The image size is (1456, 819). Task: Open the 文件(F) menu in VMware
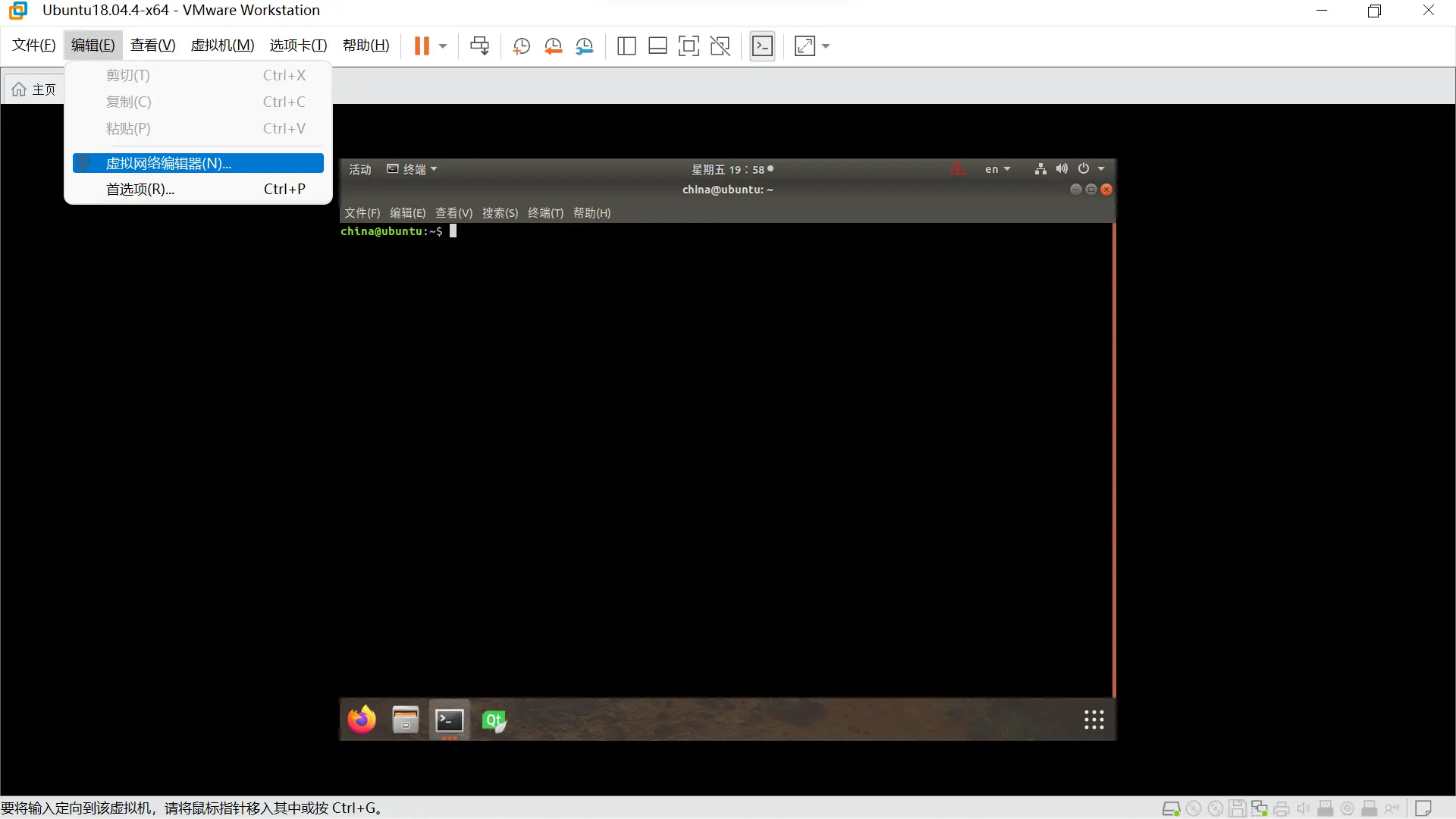click(34, 45)
